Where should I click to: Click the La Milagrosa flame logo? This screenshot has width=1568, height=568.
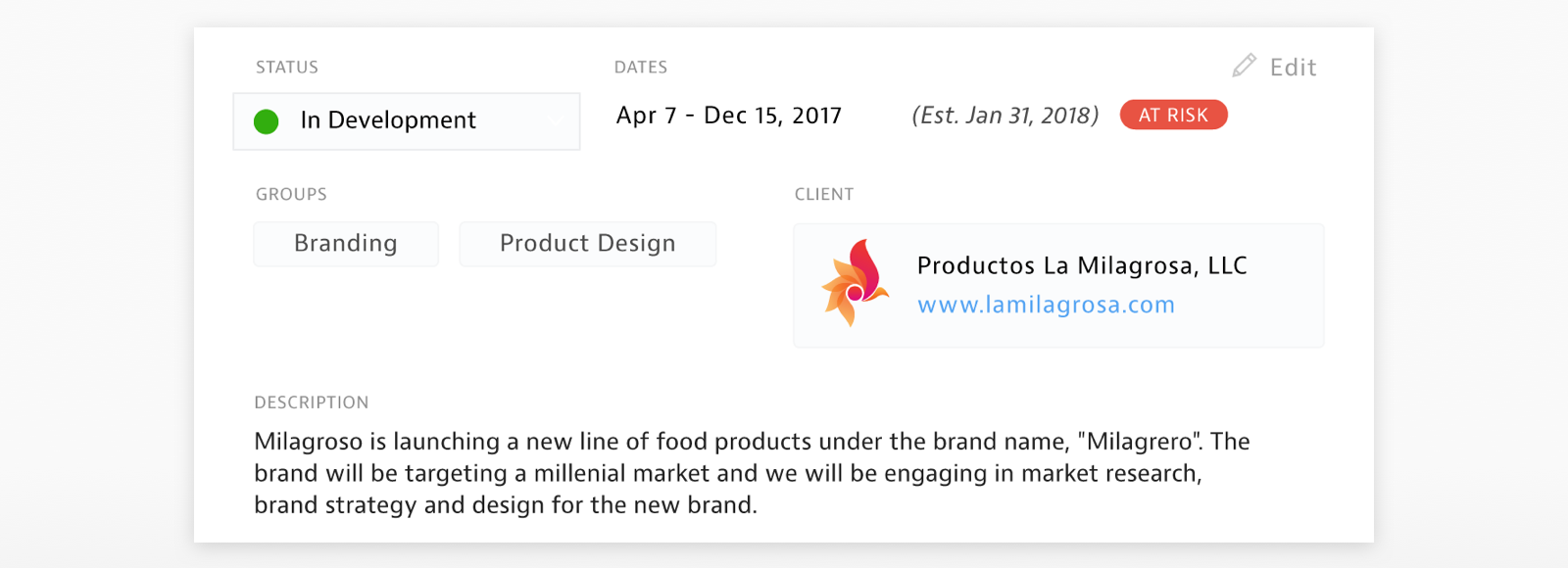point(855,283)
